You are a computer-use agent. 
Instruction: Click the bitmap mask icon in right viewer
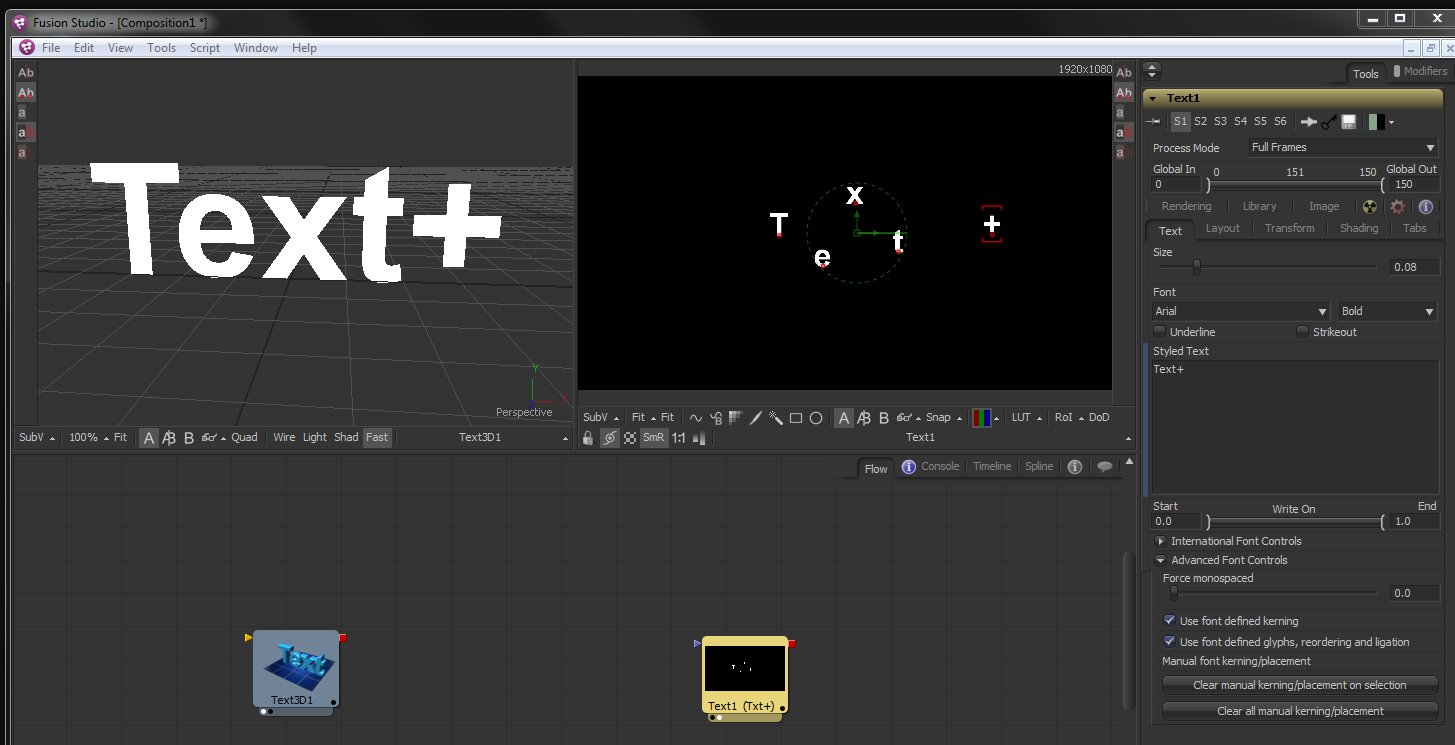736,418
